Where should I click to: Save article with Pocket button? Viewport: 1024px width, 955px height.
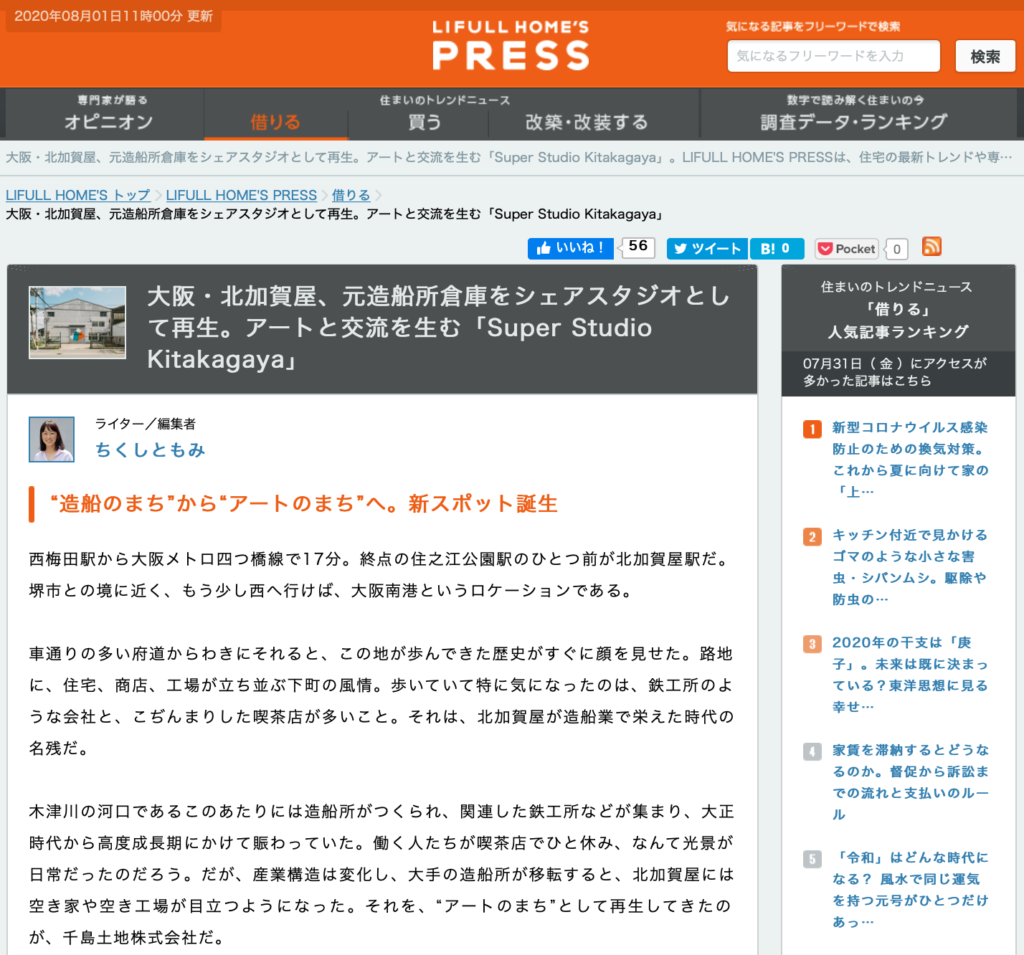click(847, 248)
